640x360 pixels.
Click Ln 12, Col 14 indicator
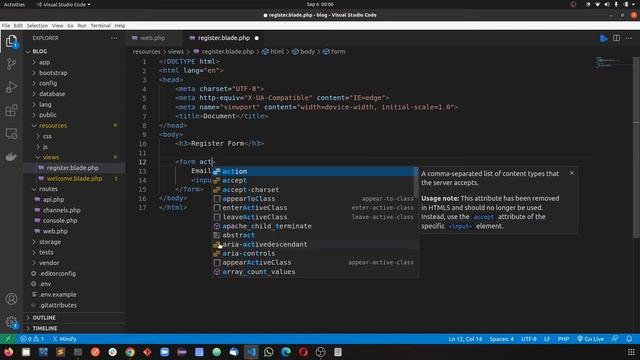pyautogui.click(x=465, y=339)
